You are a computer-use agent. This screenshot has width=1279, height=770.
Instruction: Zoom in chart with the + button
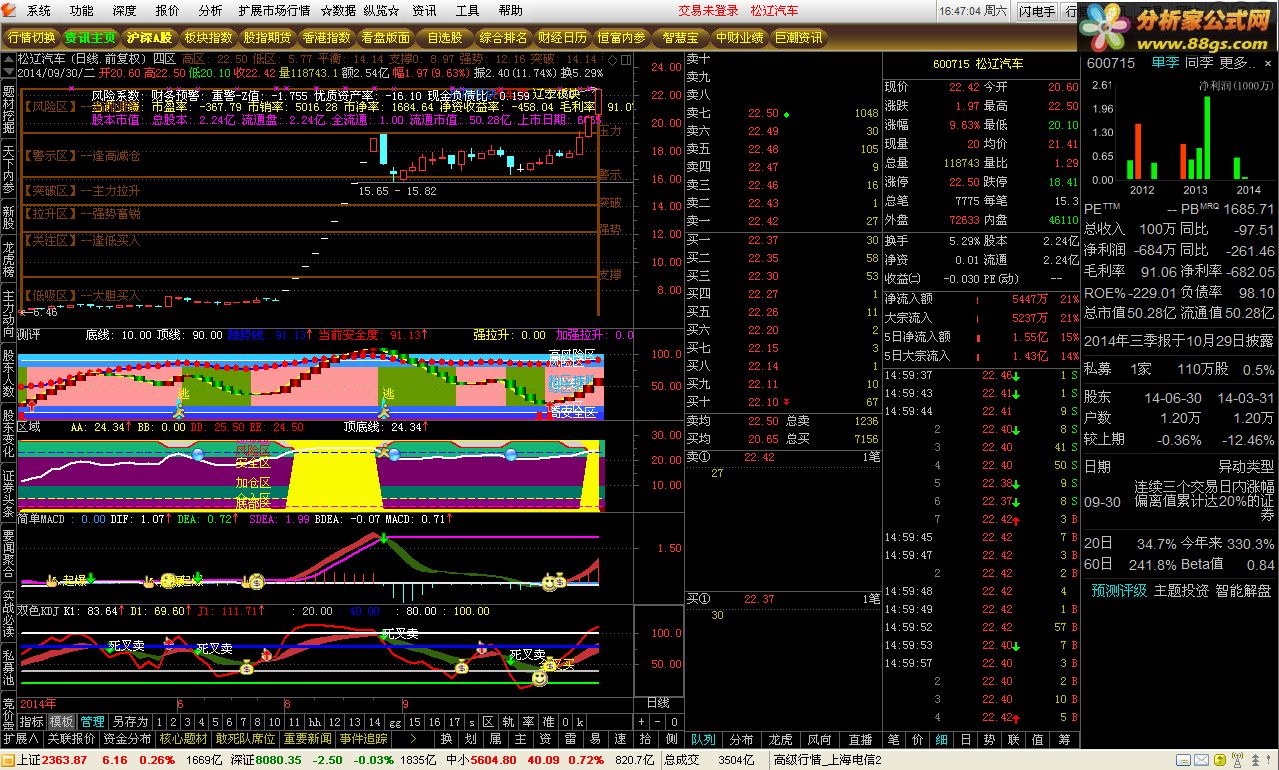[643, 721]
